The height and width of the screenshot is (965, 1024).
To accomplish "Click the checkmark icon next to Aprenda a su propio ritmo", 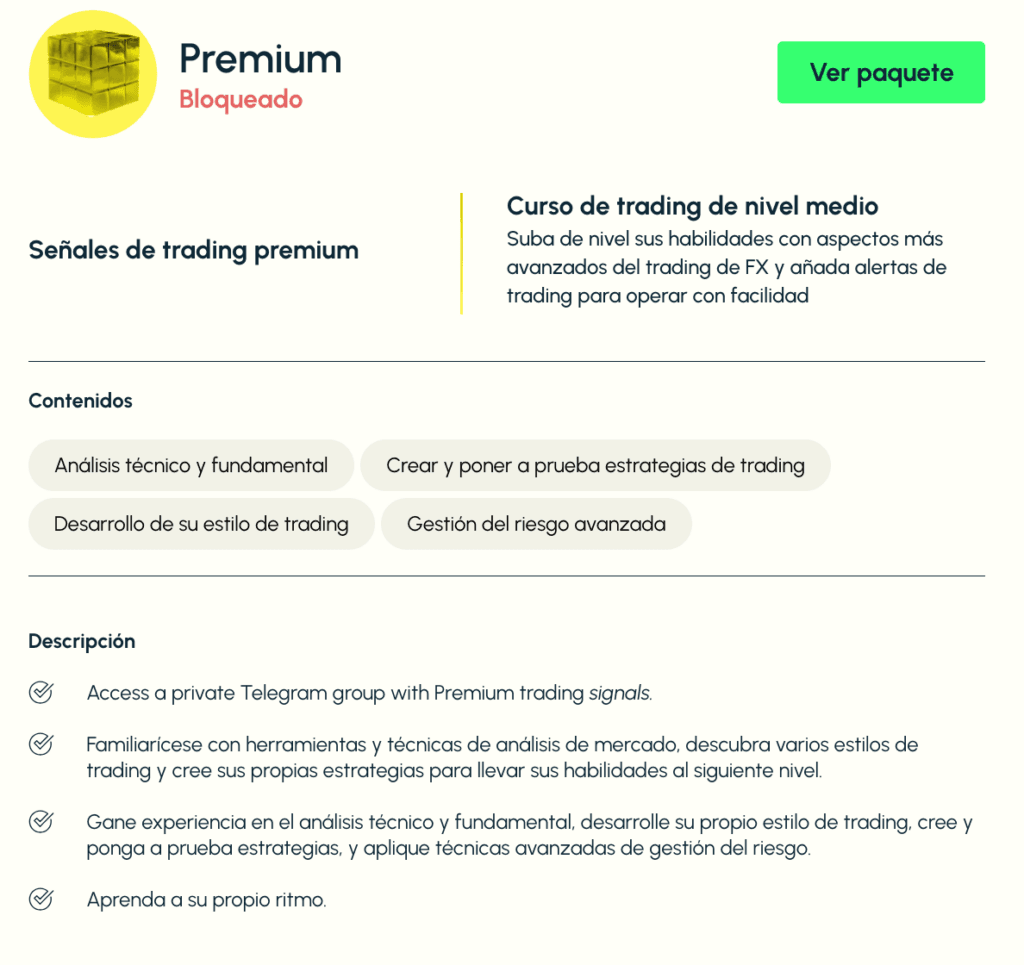I will tap(41, 899).
